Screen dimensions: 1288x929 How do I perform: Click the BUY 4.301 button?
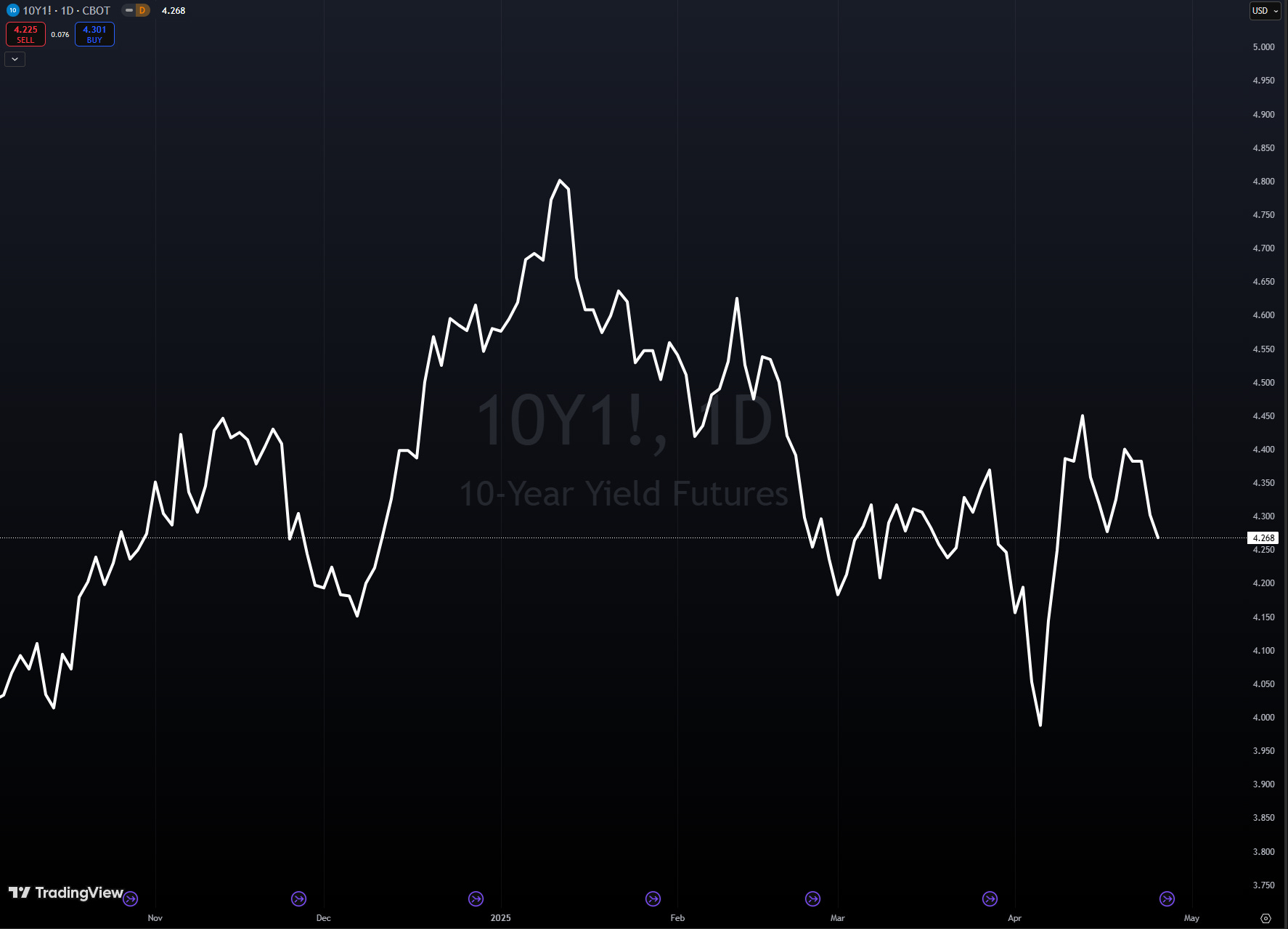point(94,34)
